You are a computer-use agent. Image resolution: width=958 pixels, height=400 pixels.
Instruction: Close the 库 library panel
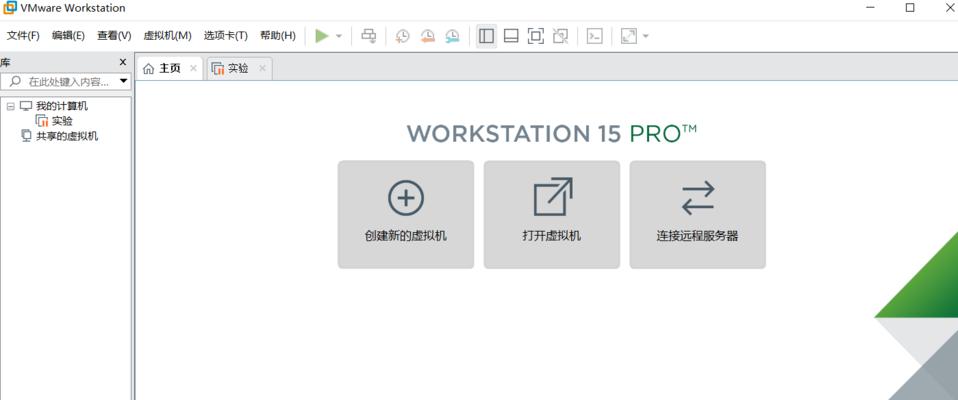pos(123,62)
